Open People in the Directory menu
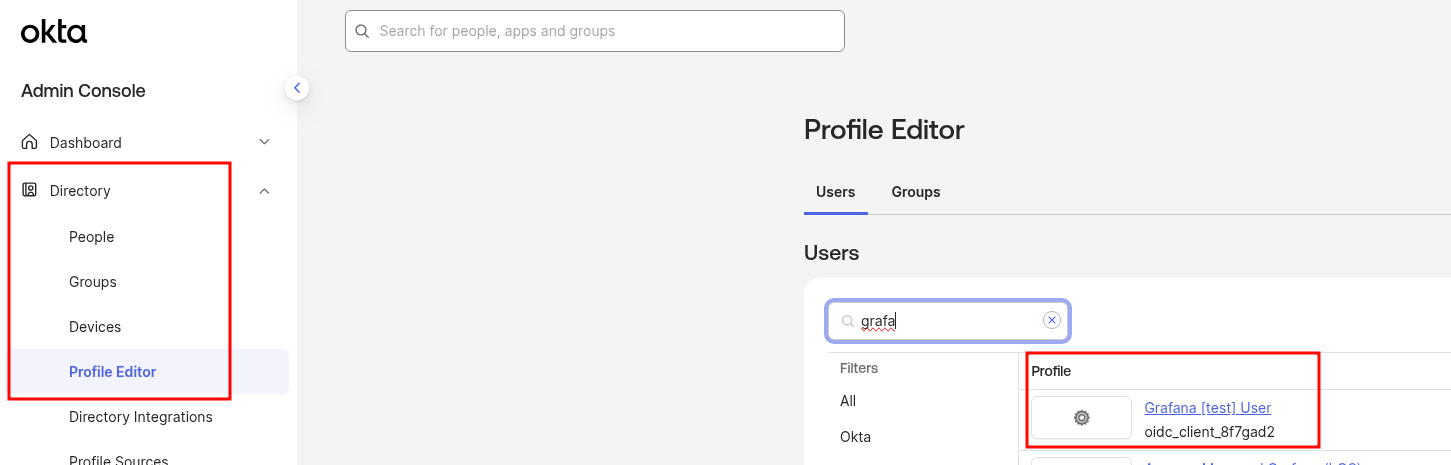The image size is (1451, 465). (x=92, y=237)
